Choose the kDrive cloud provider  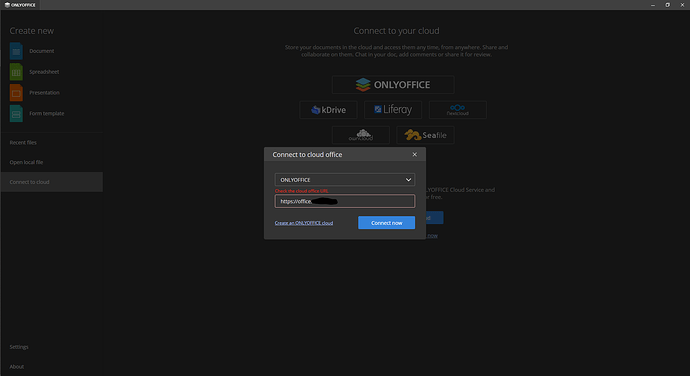pos(328,110)
